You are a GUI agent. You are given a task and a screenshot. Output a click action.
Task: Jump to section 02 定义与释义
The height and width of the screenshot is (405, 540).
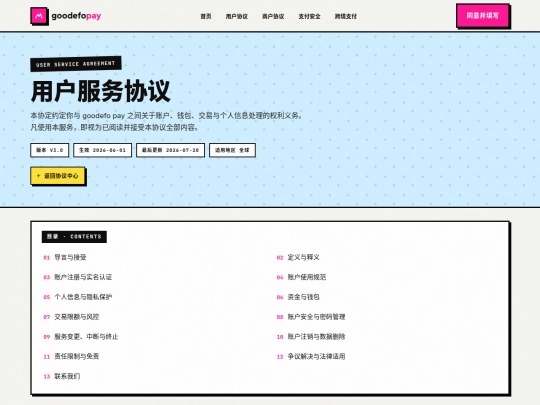(298, 257)
